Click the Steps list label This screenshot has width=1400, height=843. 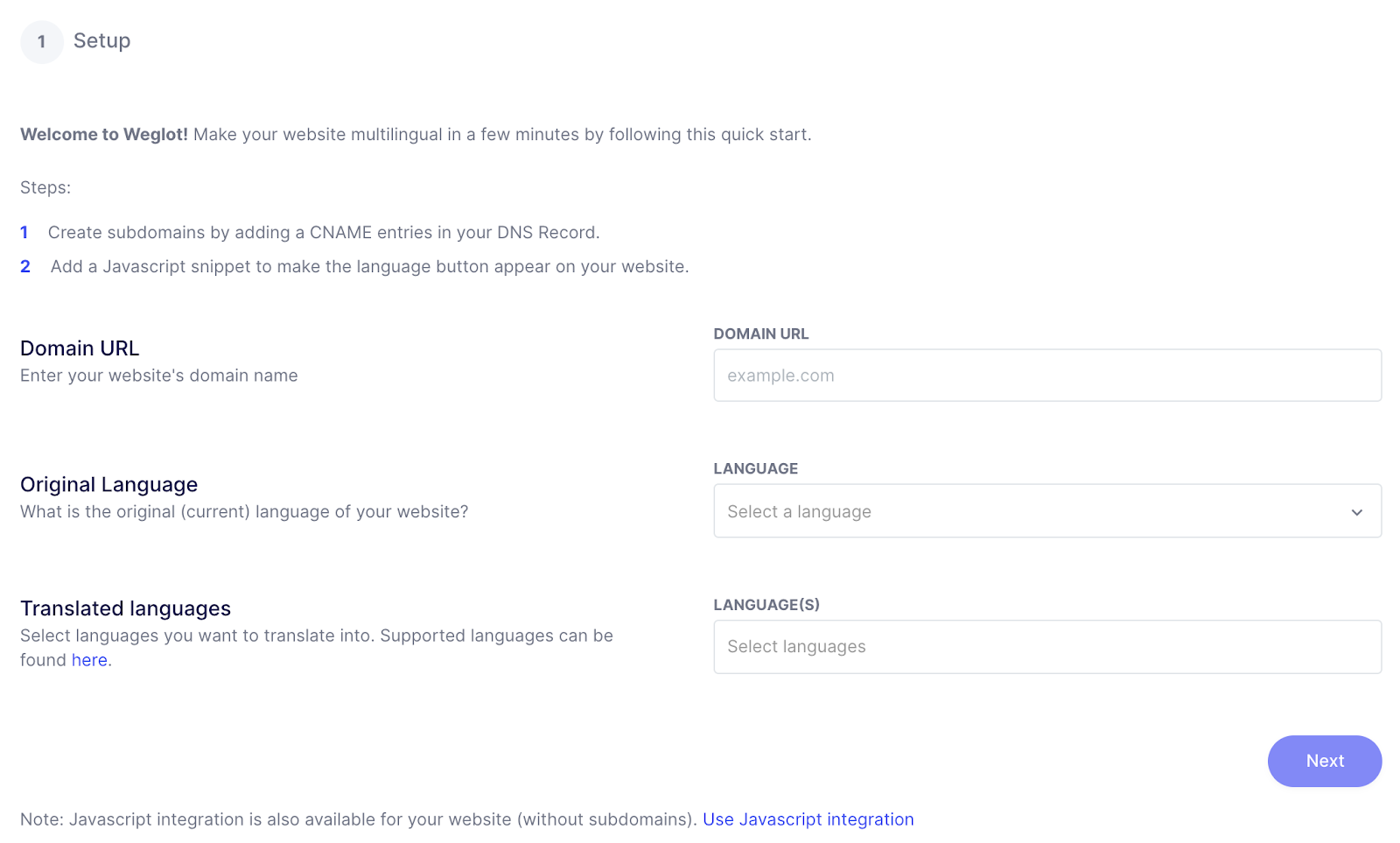coord(45,186)
